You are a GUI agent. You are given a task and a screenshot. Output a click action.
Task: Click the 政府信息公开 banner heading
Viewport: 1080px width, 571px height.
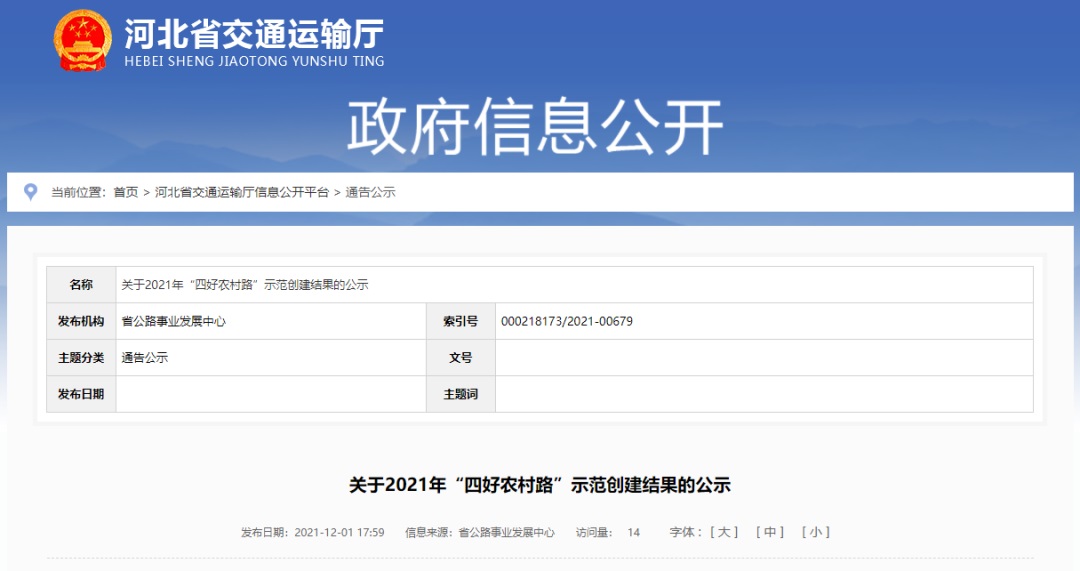[535, 128]
